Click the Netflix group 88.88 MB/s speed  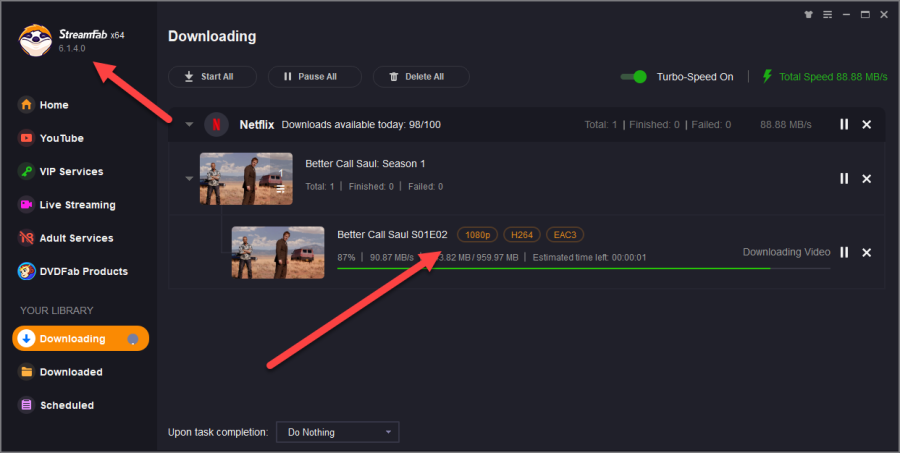tap(786, 125)
